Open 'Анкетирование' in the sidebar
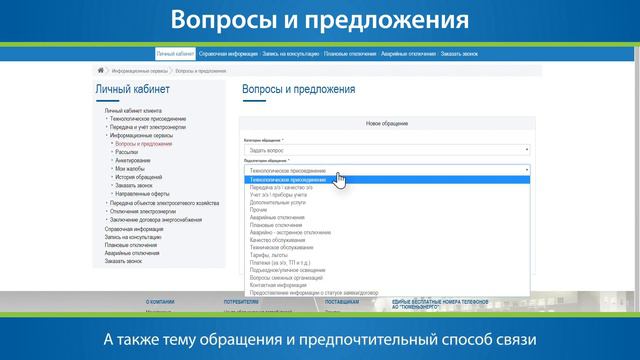Viewport: 640px width, 360px height. (133, 160)
